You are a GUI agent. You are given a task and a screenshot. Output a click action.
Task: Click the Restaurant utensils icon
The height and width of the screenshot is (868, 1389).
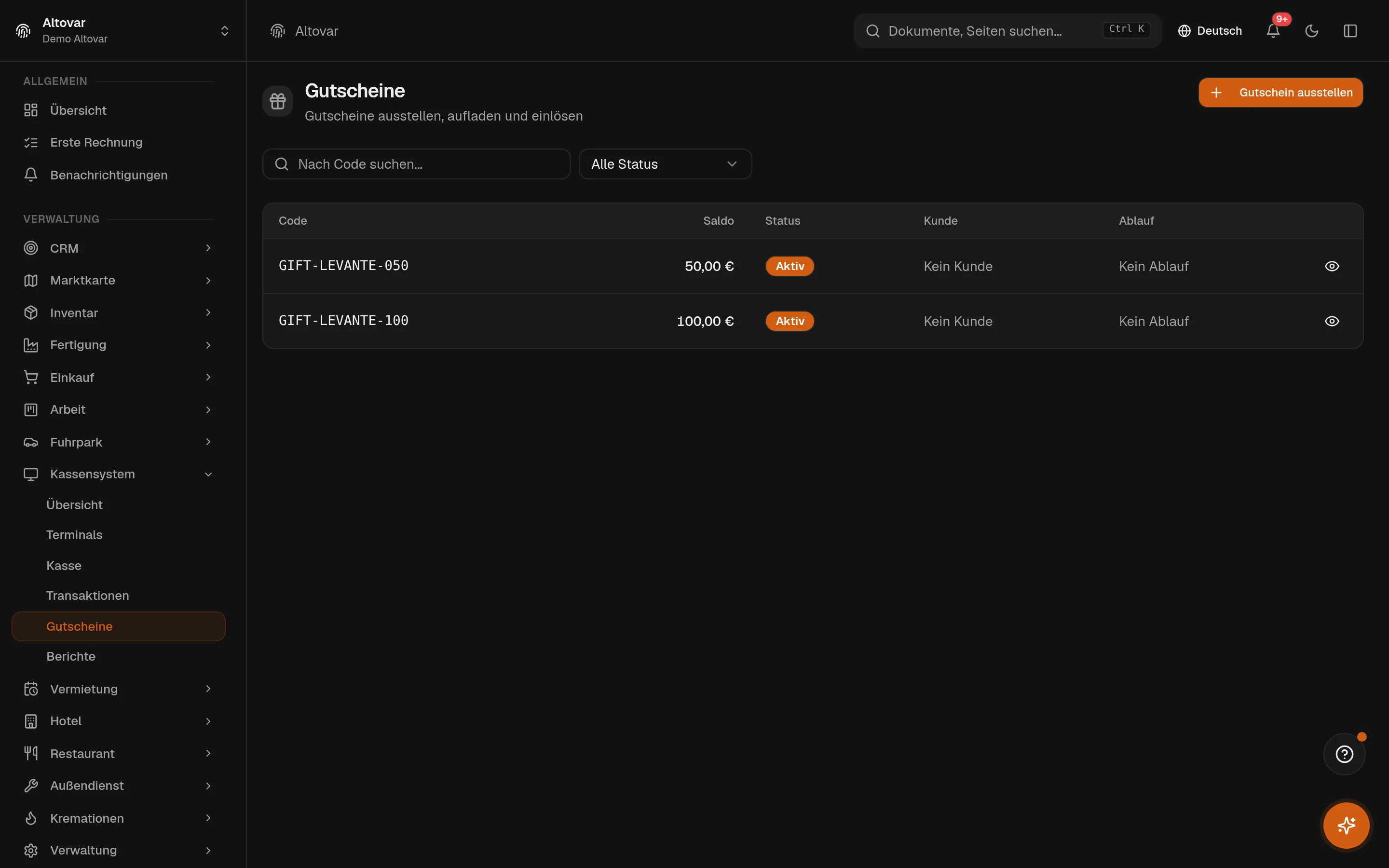(31, 754)
